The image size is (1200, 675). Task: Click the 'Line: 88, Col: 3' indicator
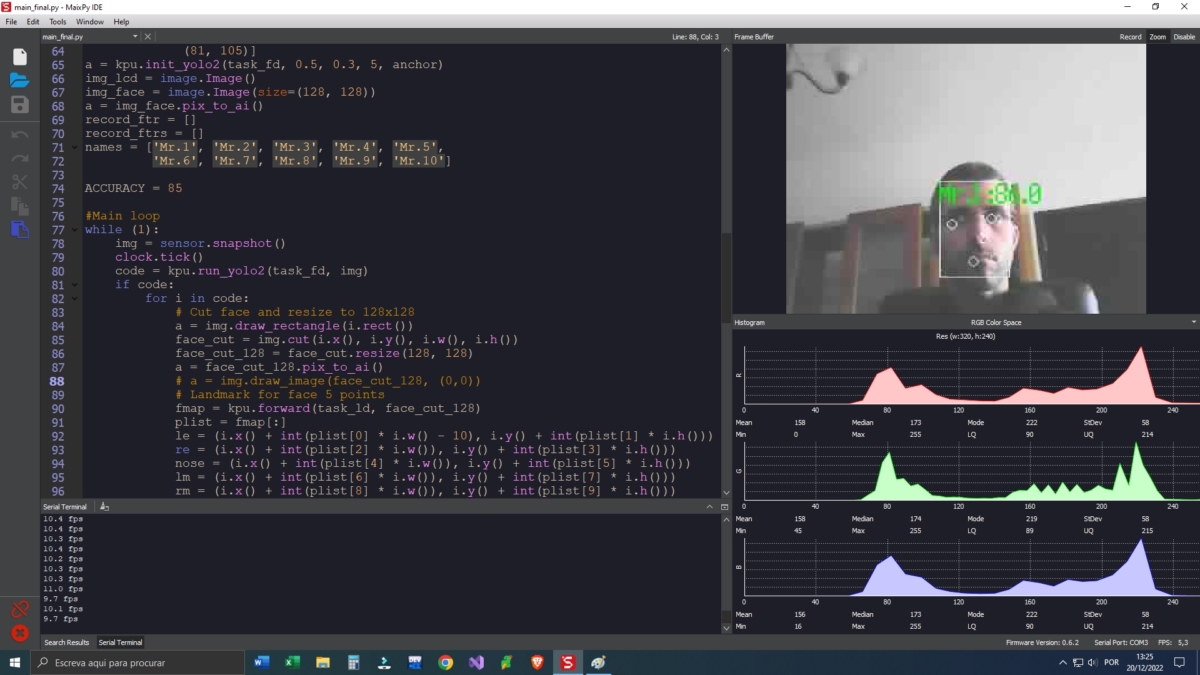pos(694,37)
